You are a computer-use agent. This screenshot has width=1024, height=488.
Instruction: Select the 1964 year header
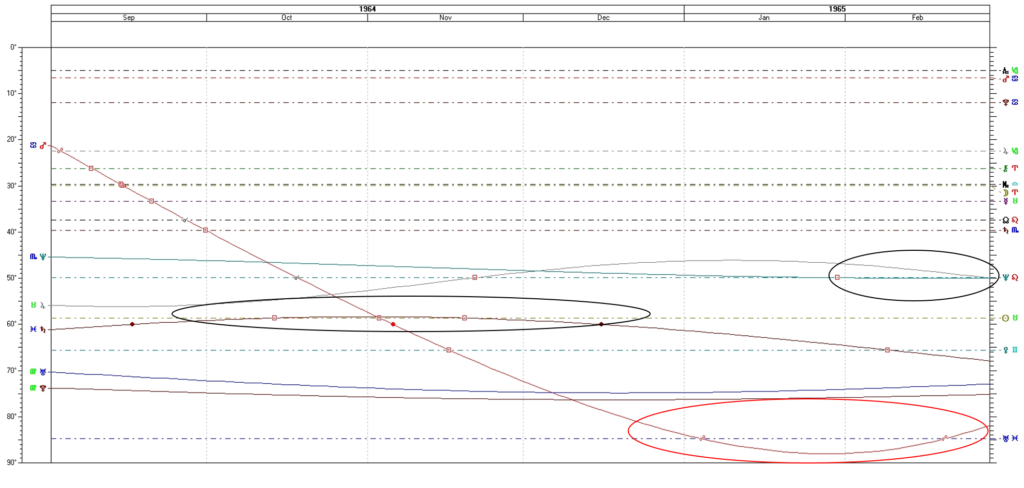367,8
